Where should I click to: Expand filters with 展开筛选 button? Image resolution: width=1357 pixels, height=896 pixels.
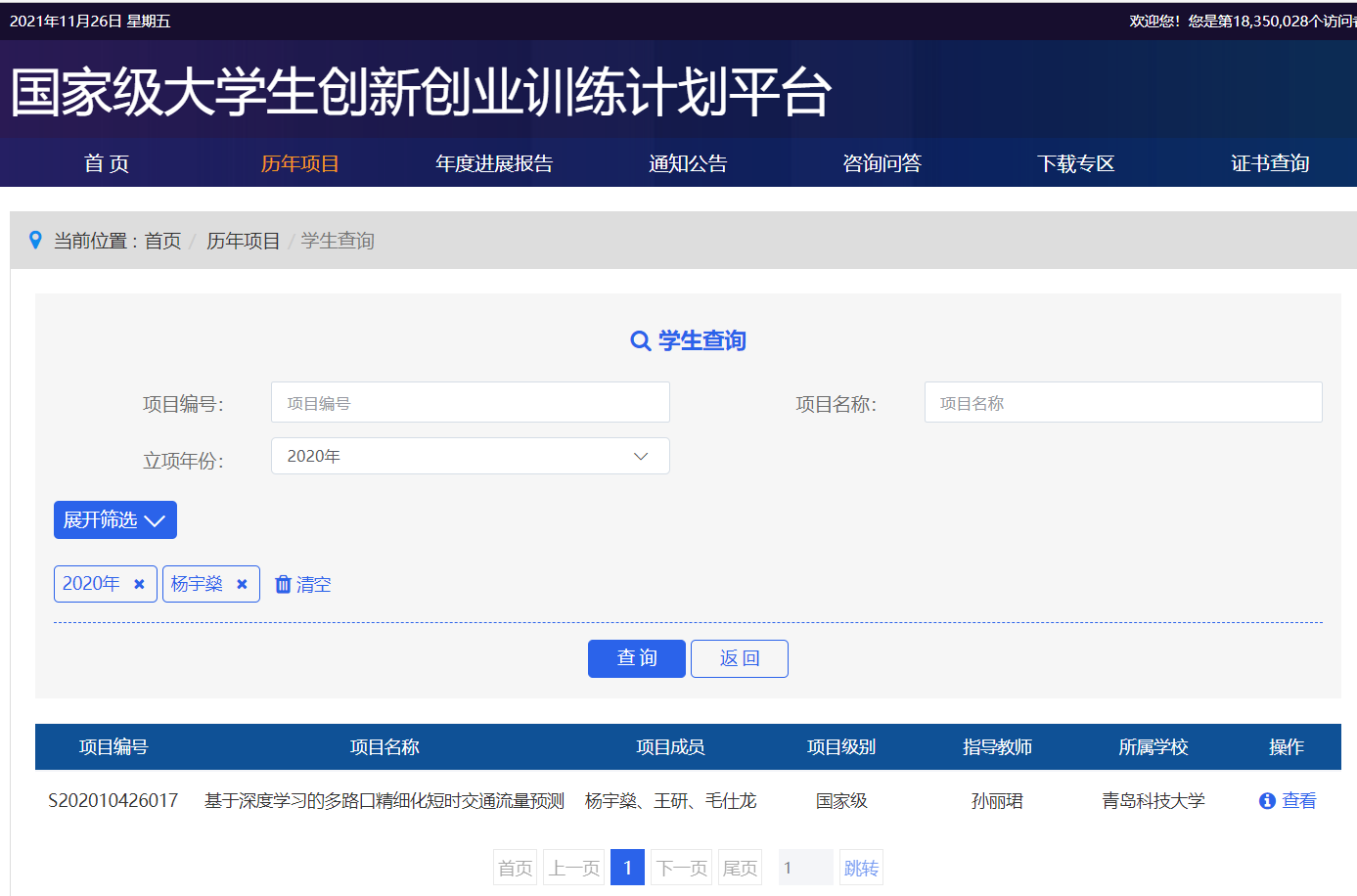pyautogui.click(x=114, y=519)
